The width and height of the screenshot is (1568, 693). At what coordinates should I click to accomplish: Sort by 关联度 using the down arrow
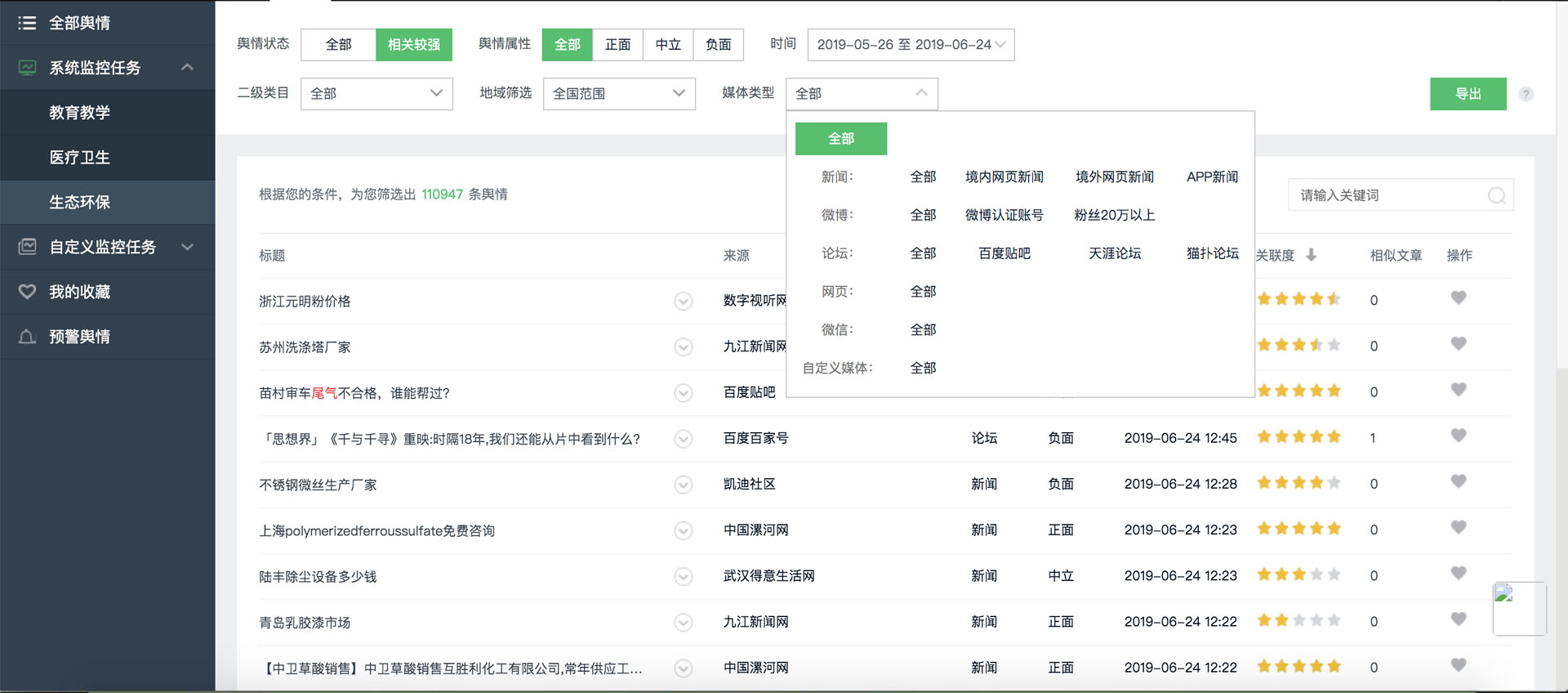tap(1311, 255)
